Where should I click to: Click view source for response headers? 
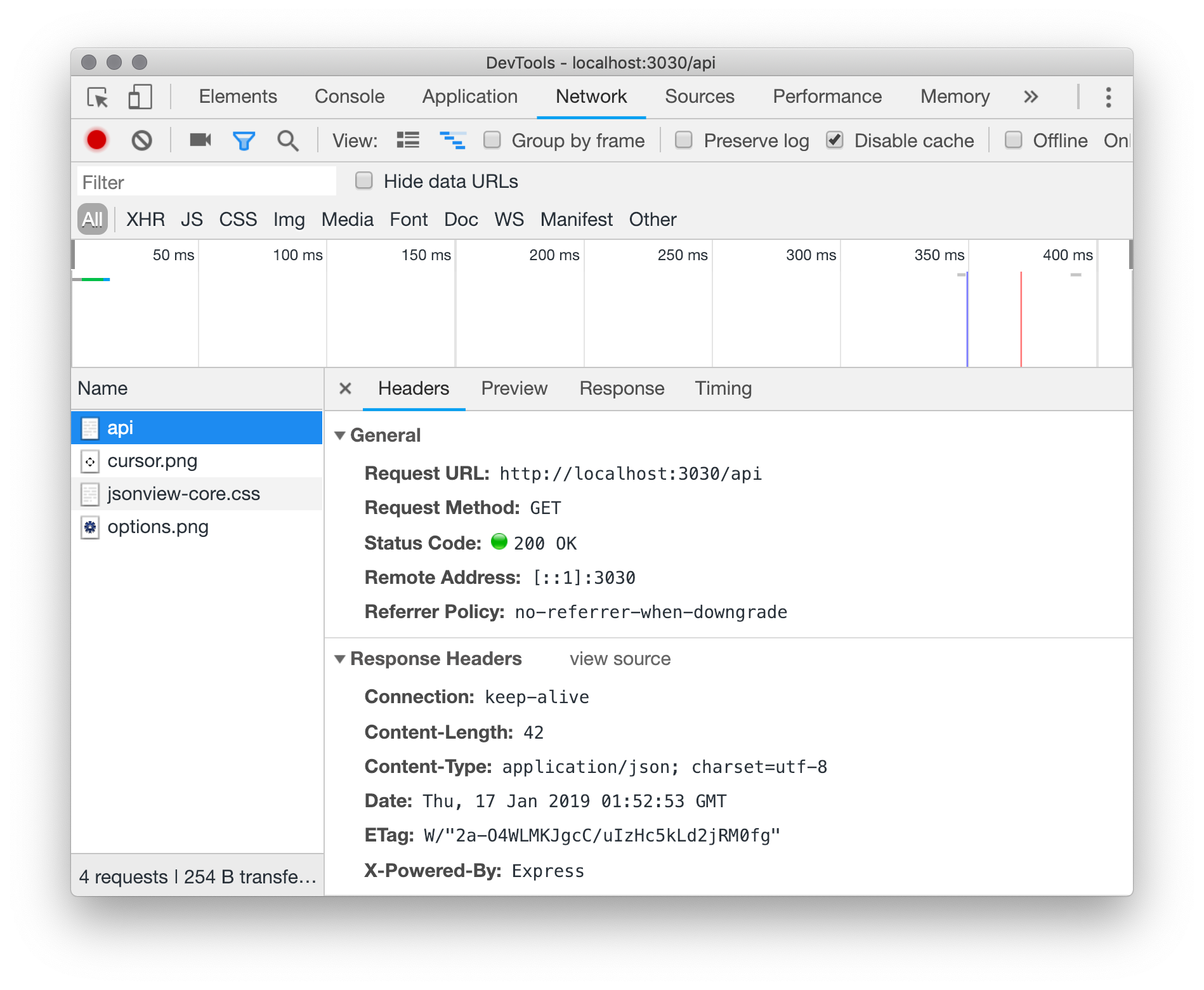(620, 659)
